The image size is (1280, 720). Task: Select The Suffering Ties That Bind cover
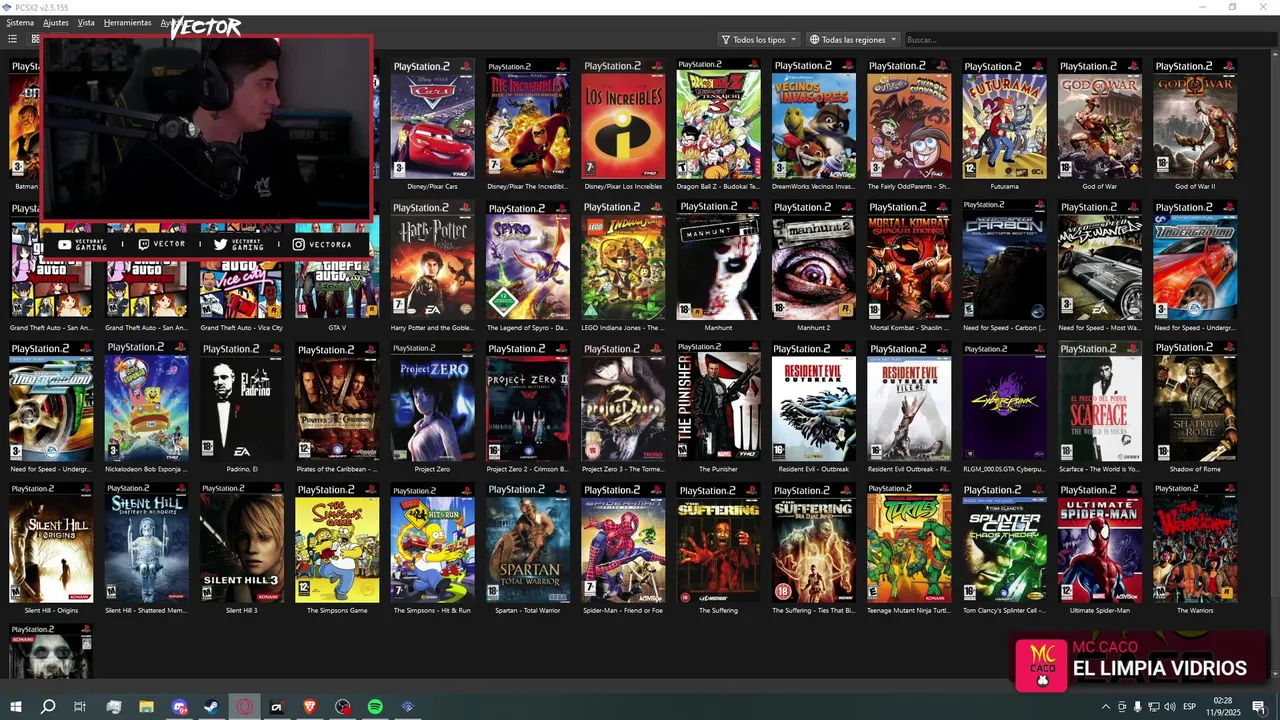coord(813,543)
